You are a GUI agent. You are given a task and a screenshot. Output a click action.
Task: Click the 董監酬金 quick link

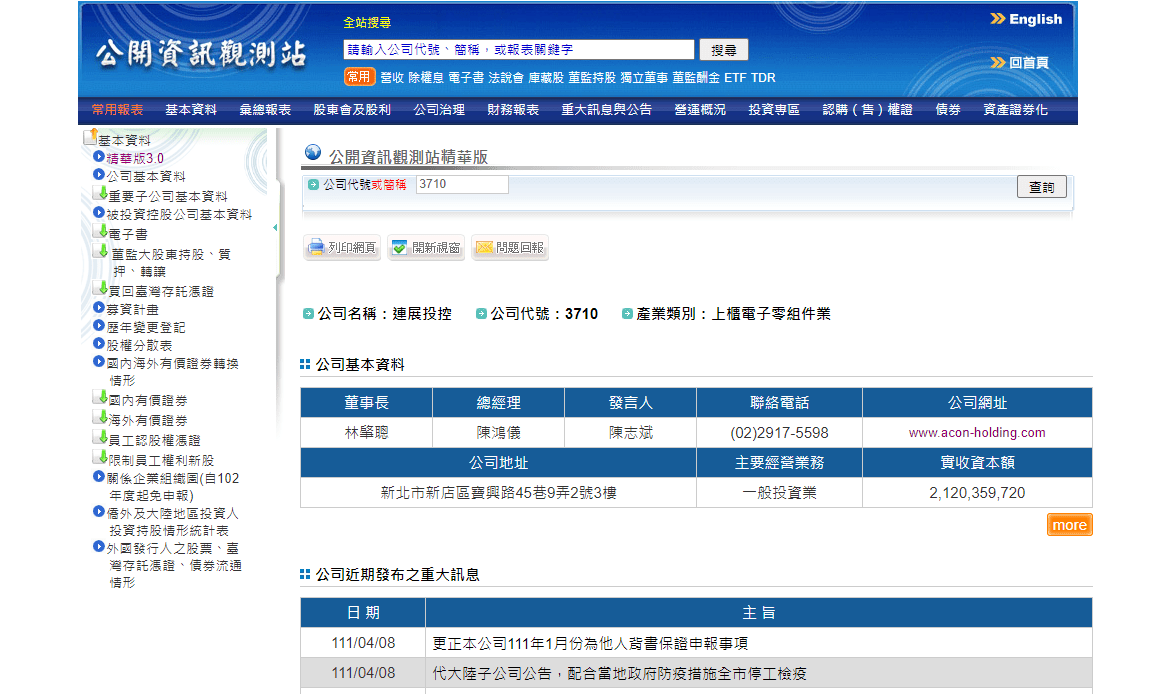click(x=696, y=78)
